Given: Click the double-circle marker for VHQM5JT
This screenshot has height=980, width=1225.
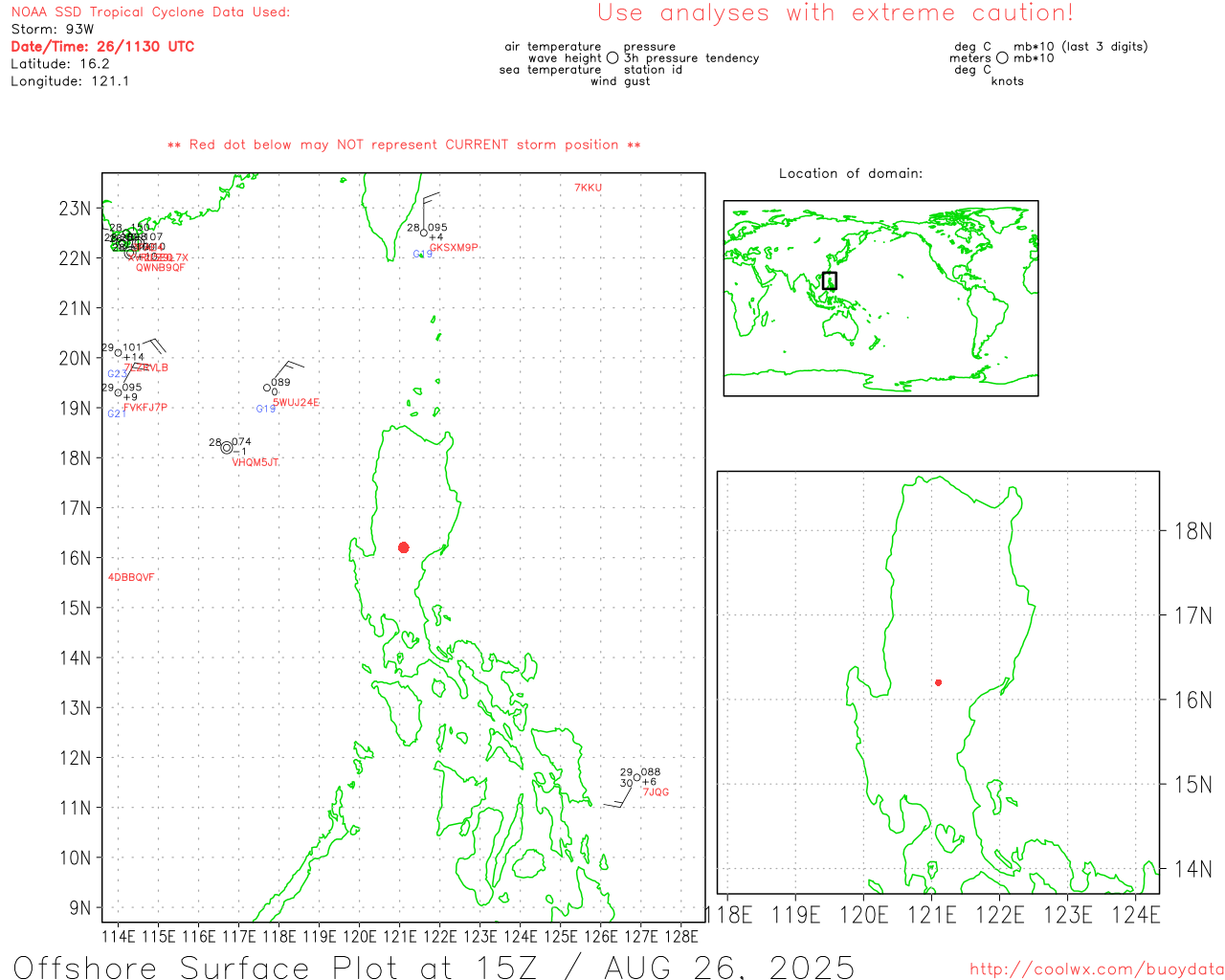Looking at the screenshot, I should 227,448.
